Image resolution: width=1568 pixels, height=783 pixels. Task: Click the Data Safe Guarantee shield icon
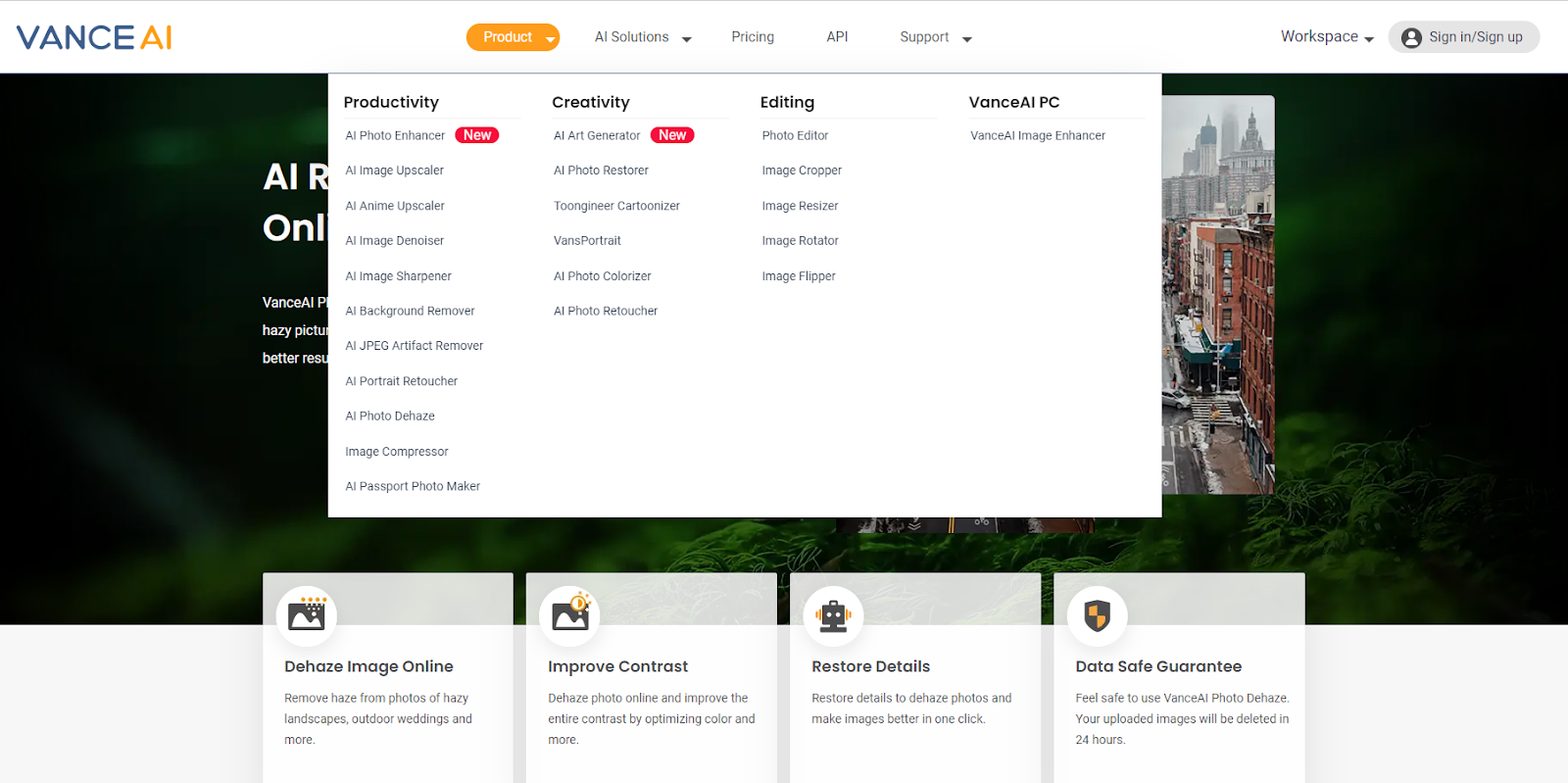1098,615
